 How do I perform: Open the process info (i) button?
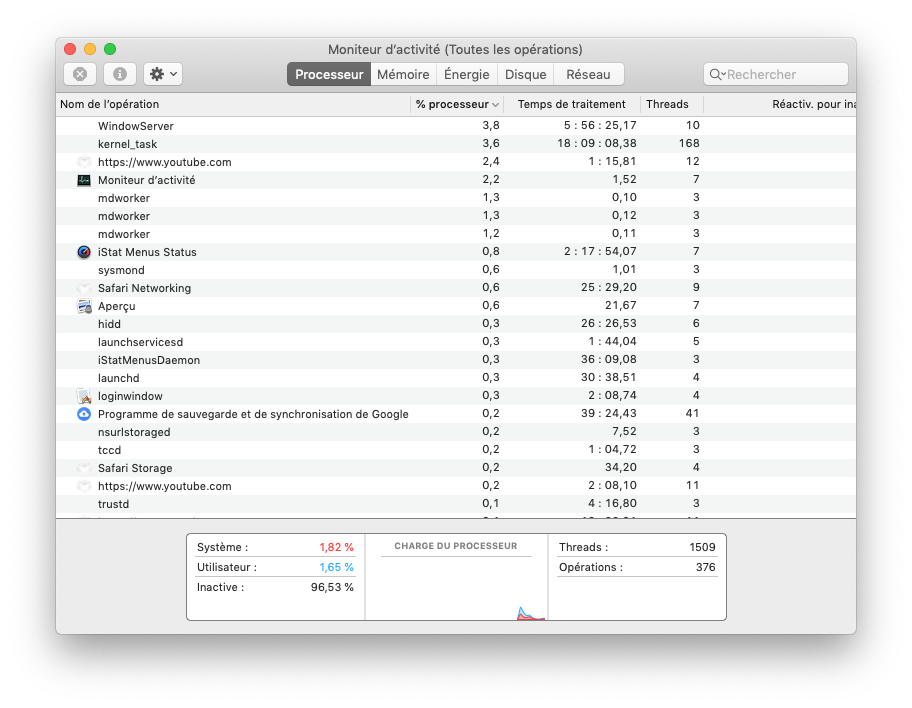(120, 74)
